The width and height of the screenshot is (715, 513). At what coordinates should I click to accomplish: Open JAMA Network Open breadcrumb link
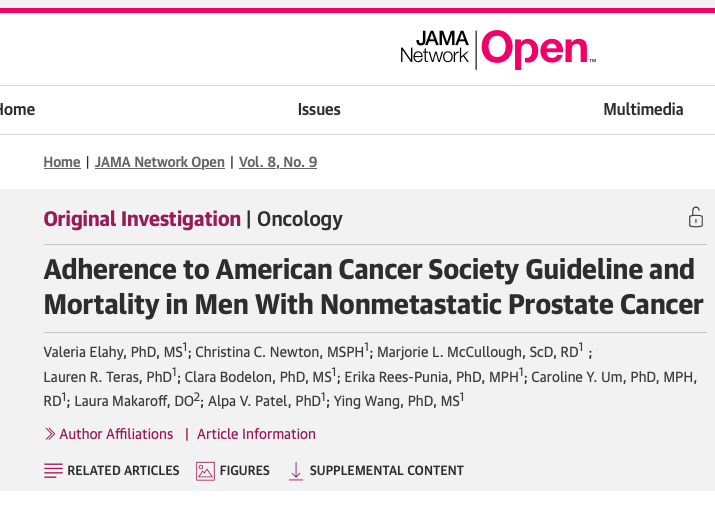point(160,162)
